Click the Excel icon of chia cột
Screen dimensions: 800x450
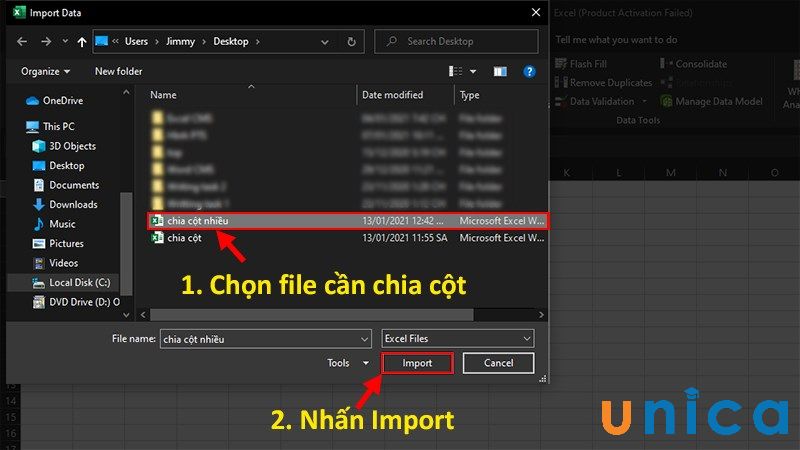tap(157, 238)
